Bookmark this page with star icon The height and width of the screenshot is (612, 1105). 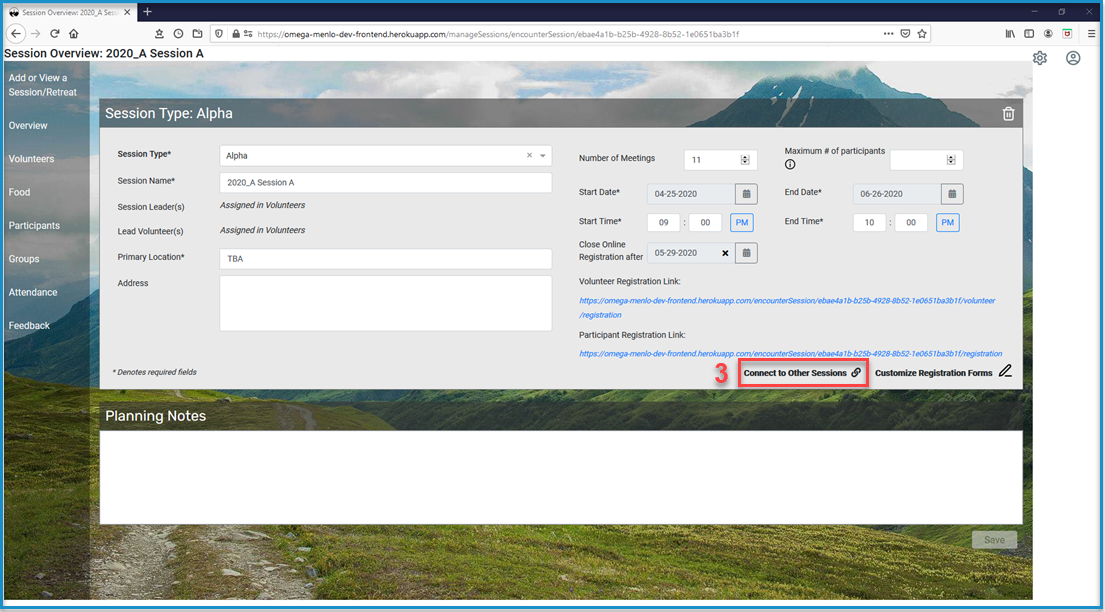point(922,33)
